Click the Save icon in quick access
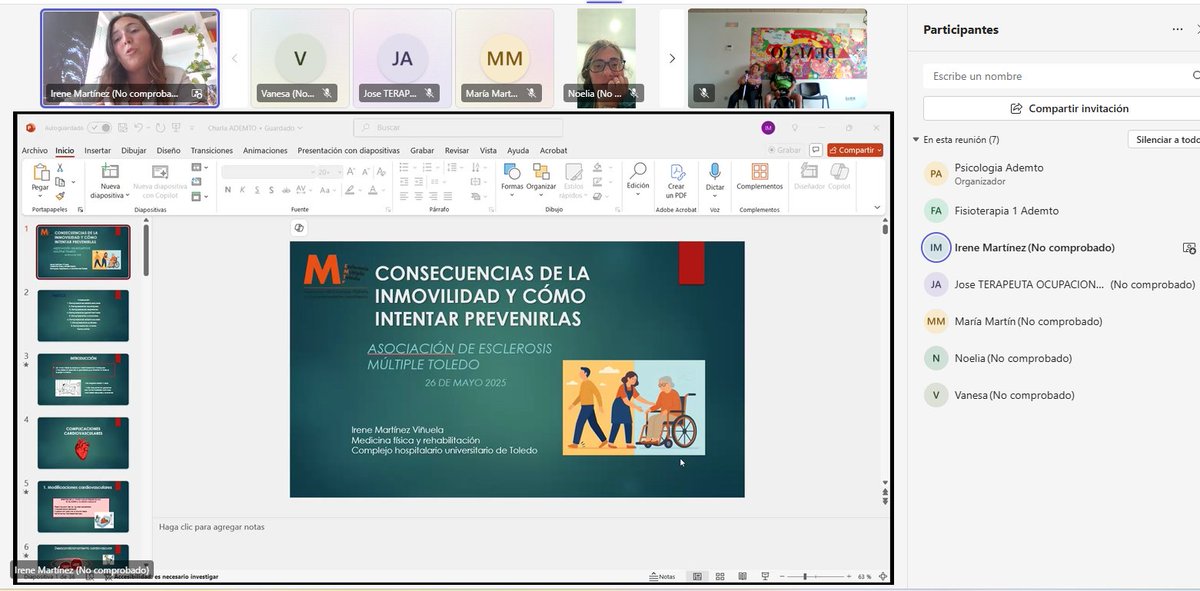Image resolution: width=1200 pixels, height=591 pixels. 121,128
